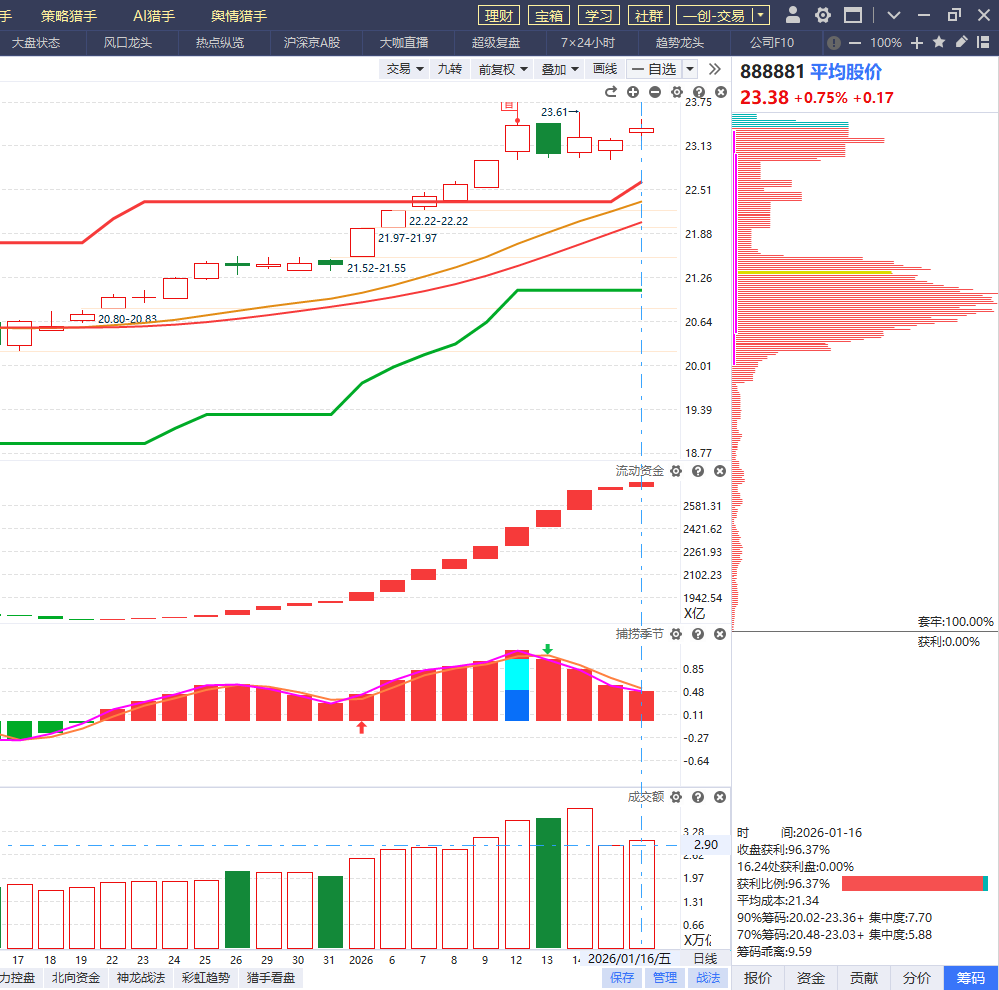Expand the 前复权 adjustment dropdown
999x990 pixels.
(503, 69)
